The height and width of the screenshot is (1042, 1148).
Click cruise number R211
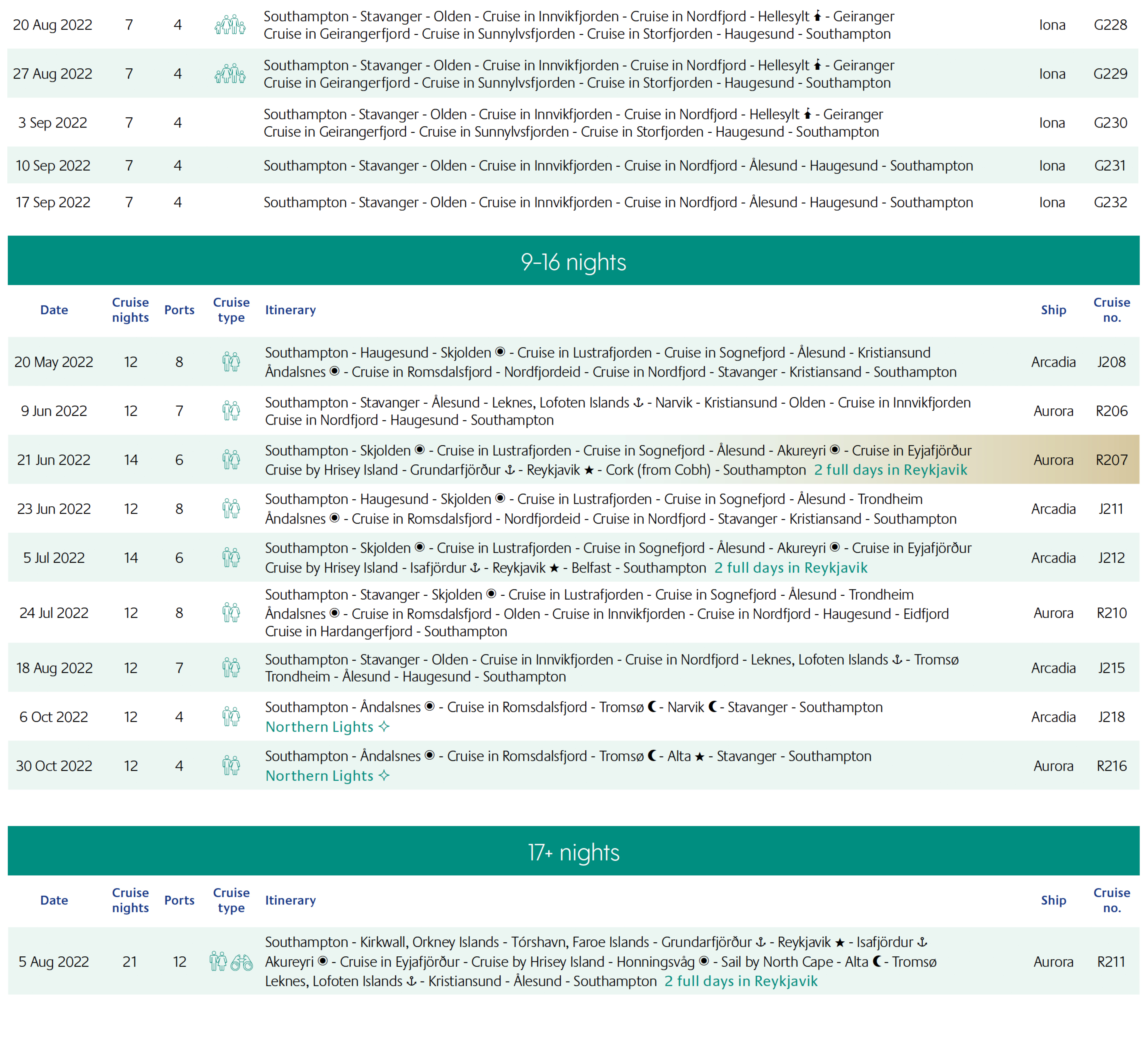pyautogui.click(x=1111, y=962)
